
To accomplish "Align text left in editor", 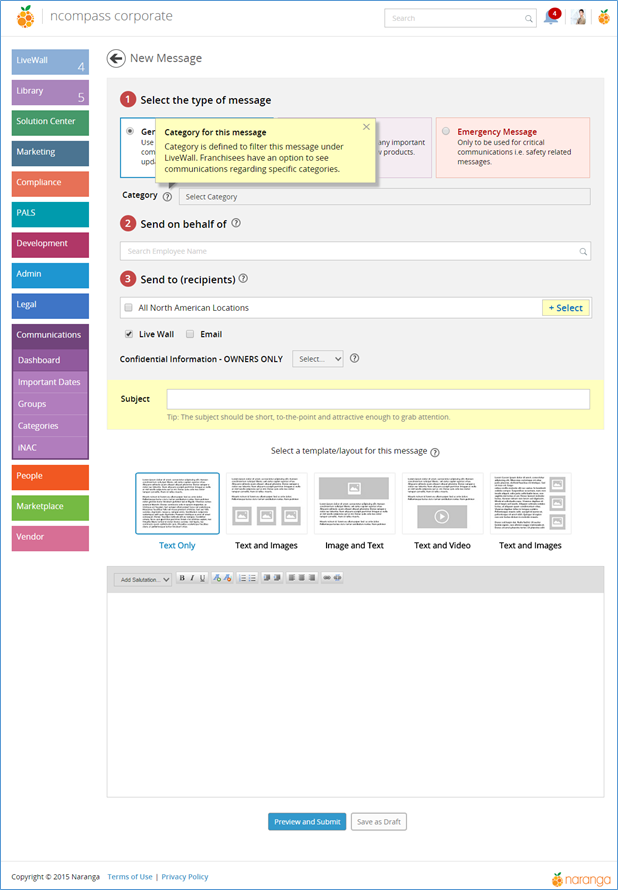I will pos(292,578).
